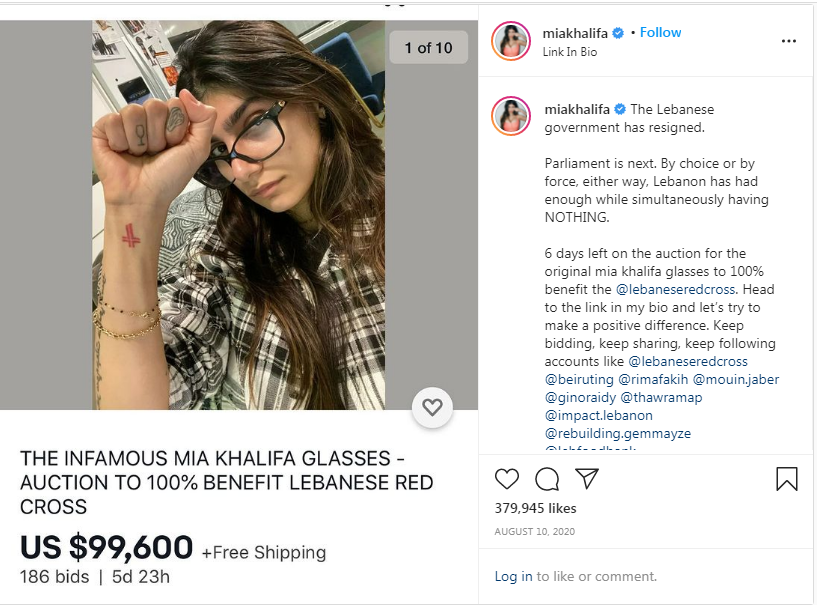Go to the @ginoraidy profile
The width and height of the screenshot is (817, 605).
tap(580, 398)
